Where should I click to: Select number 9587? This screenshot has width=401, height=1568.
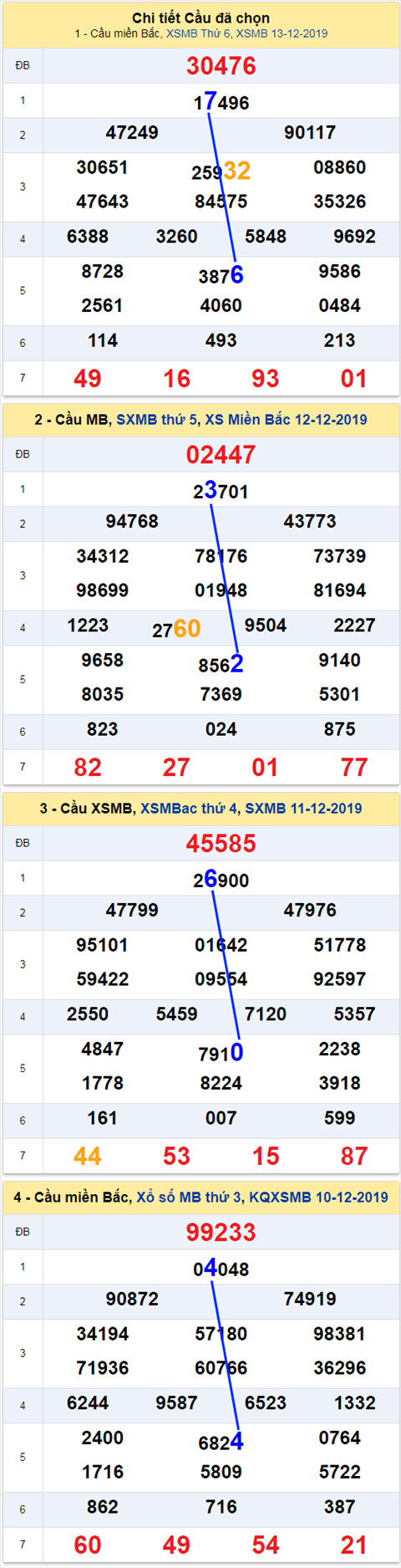(176, 1403)
